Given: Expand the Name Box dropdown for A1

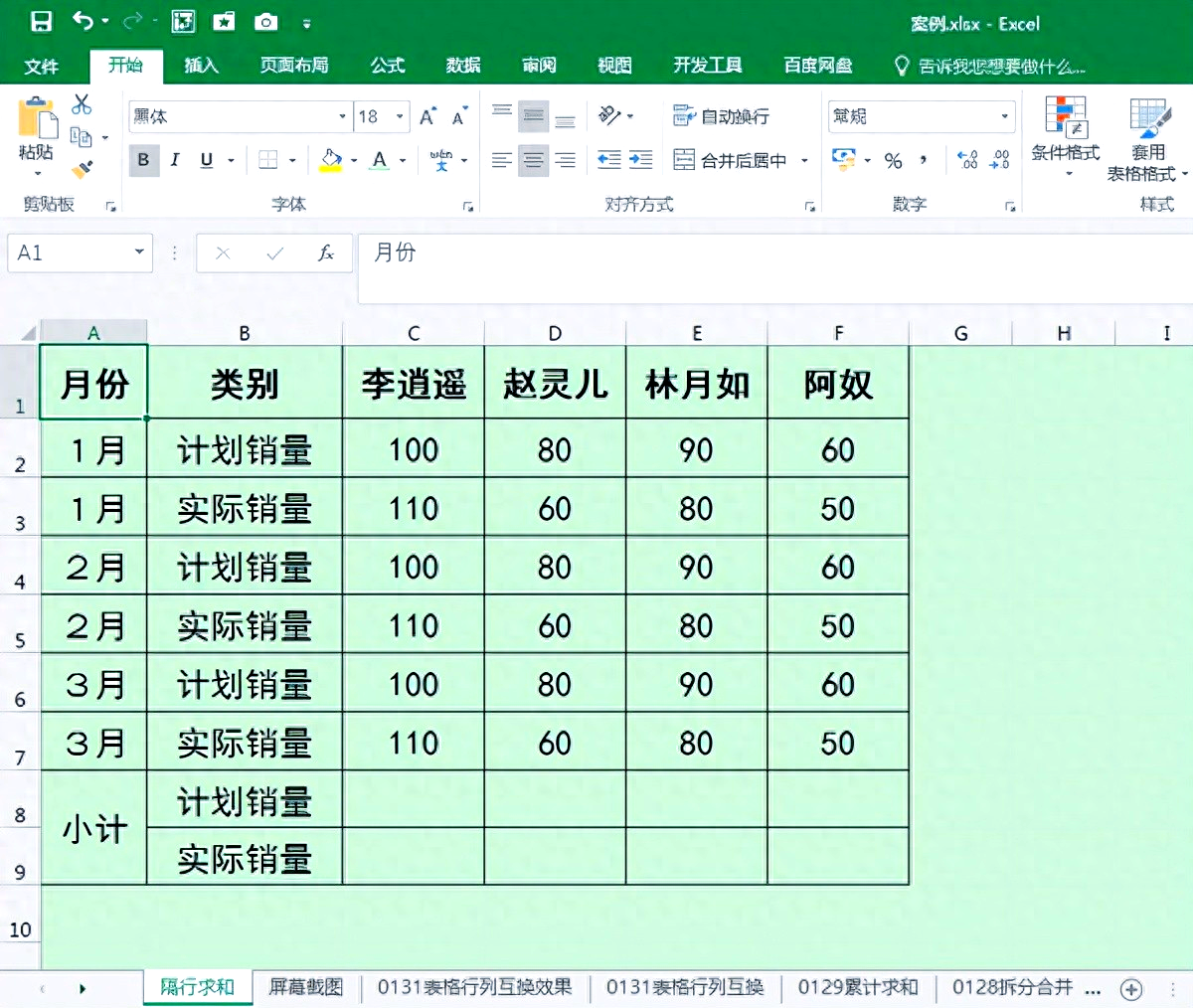Looking at the screenshot, I should (x=139, y=252).
